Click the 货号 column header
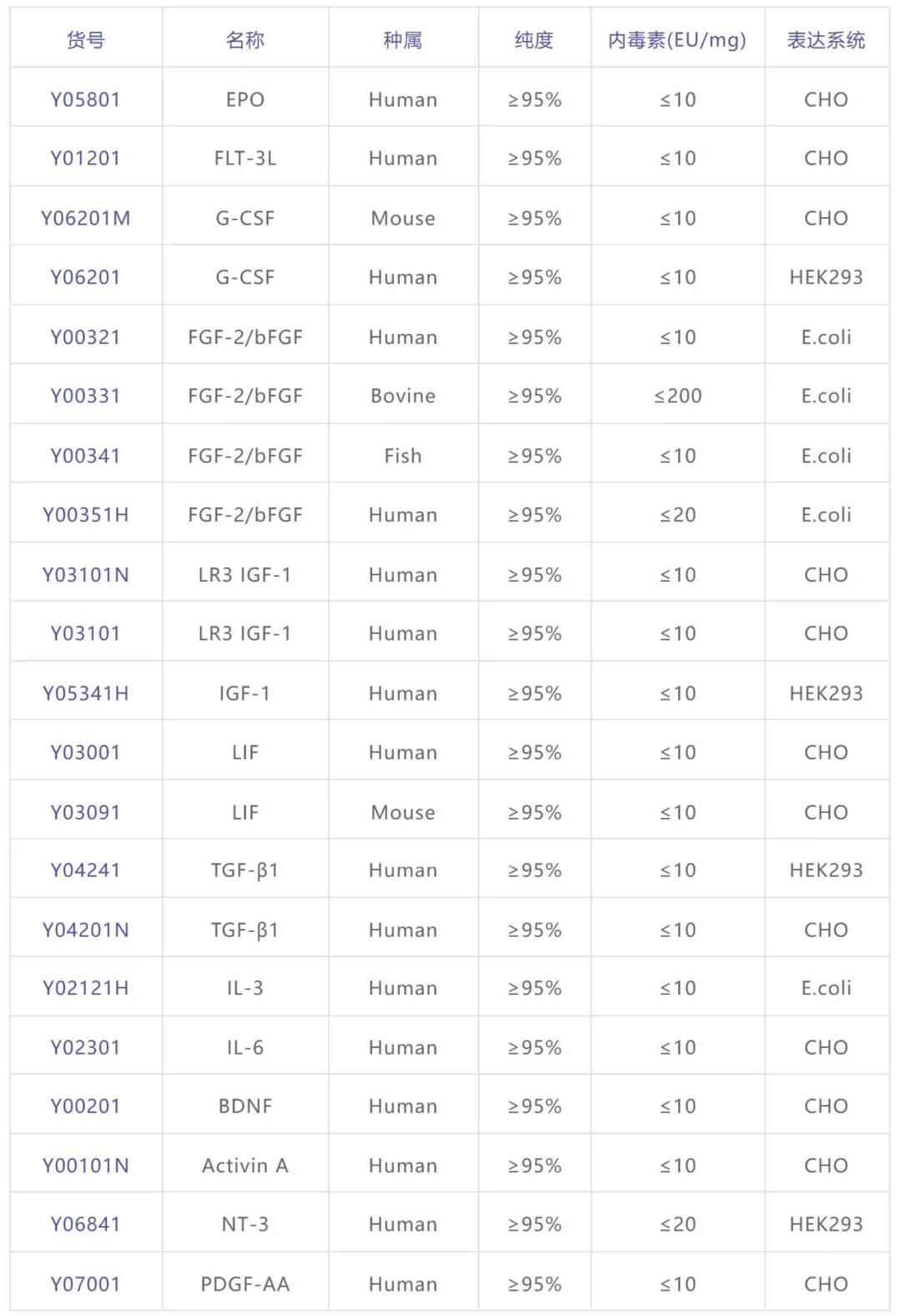The width and height of the screenshot is (901, 1316). pyautogui.click(x=85, y=40)
